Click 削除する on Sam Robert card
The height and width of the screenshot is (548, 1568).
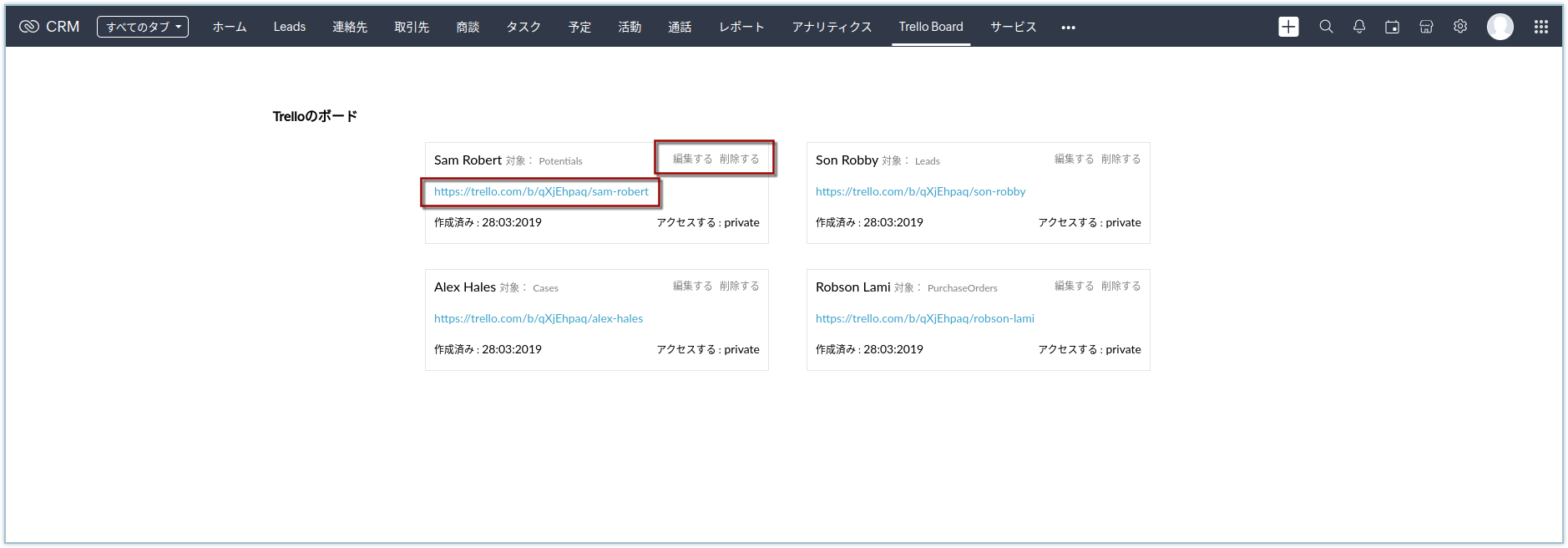pos(740,159)
